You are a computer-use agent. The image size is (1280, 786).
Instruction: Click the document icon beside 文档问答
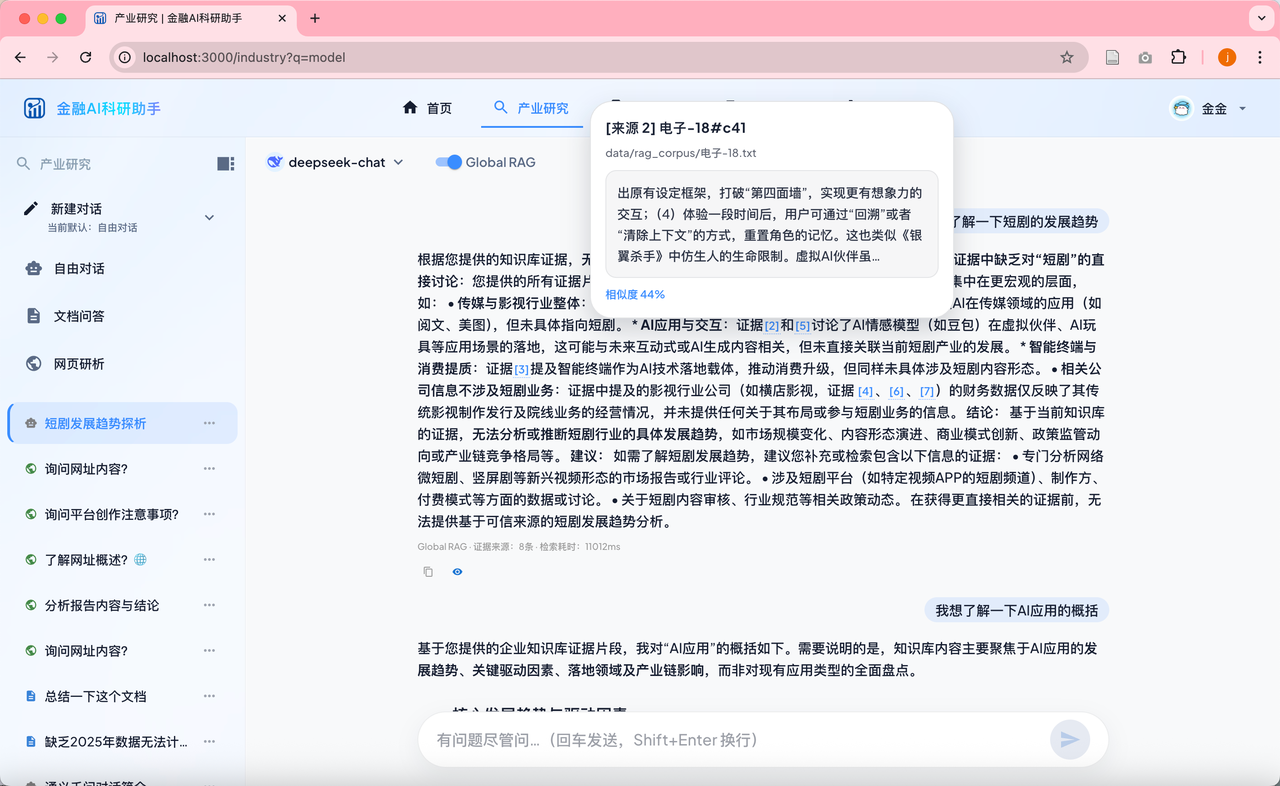tap(34, 316)
